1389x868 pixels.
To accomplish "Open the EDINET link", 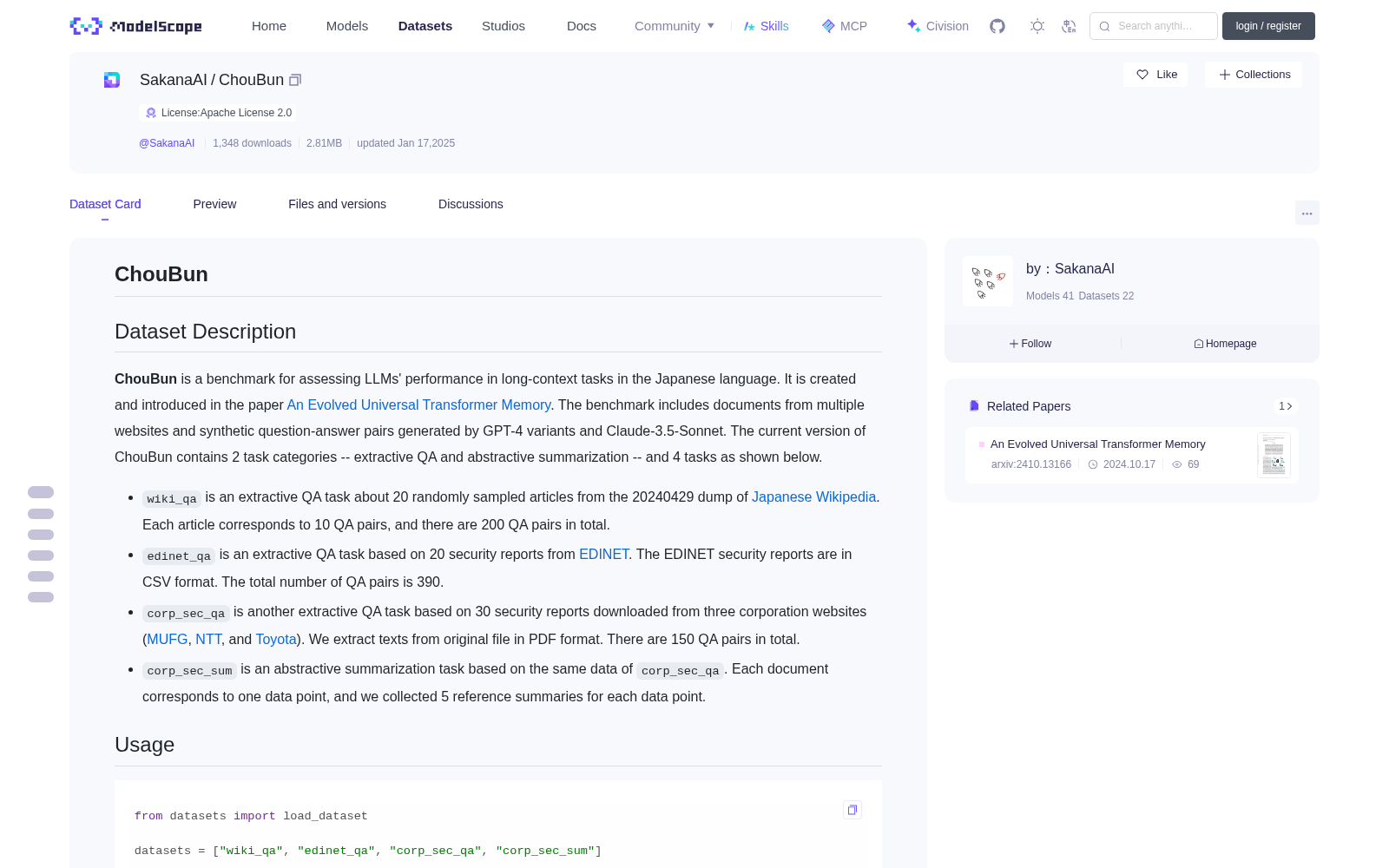I will coord(603,554).
